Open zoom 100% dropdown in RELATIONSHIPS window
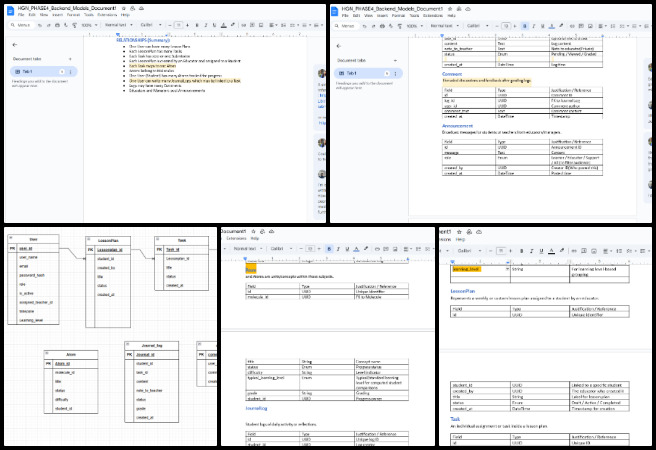Screen dimensions: 656x450 pos(89,25)
